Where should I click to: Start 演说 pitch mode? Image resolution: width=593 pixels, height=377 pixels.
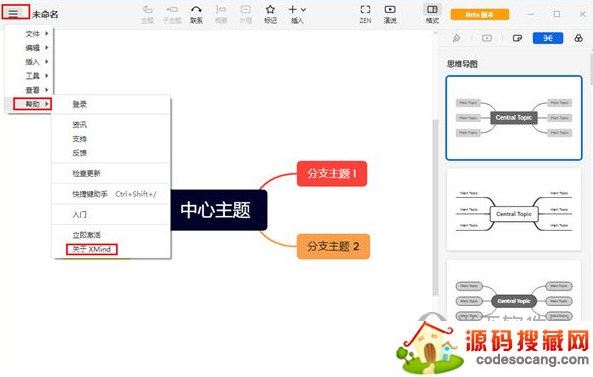(390, 14)
